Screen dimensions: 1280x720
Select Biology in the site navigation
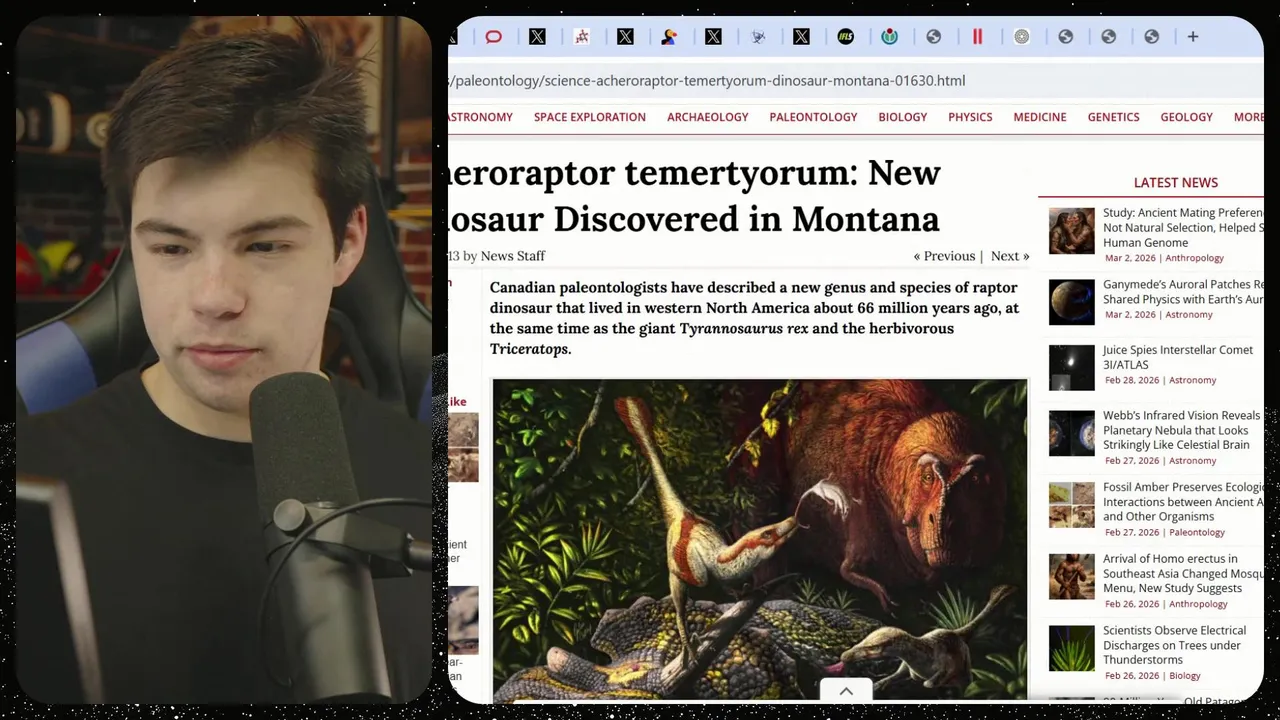coord(902,117)
